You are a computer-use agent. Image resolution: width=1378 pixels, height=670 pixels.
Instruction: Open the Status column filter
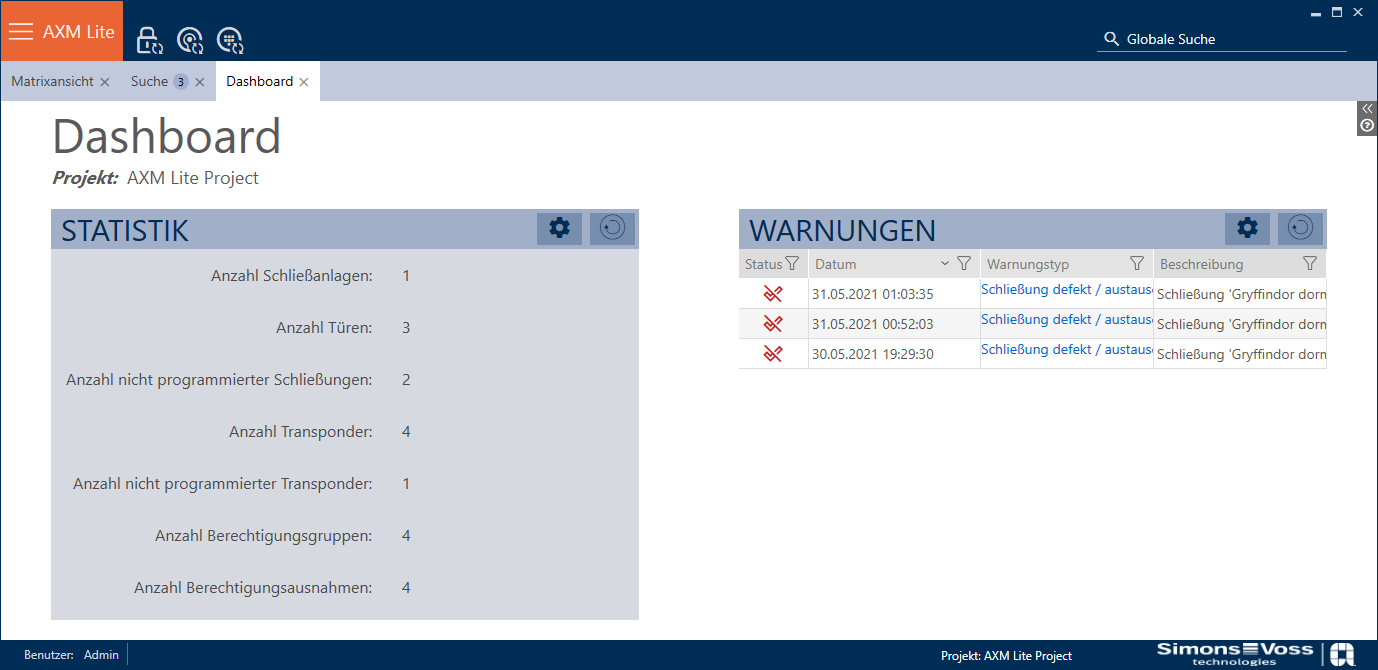pyautogui.click(x=792, y=264)
